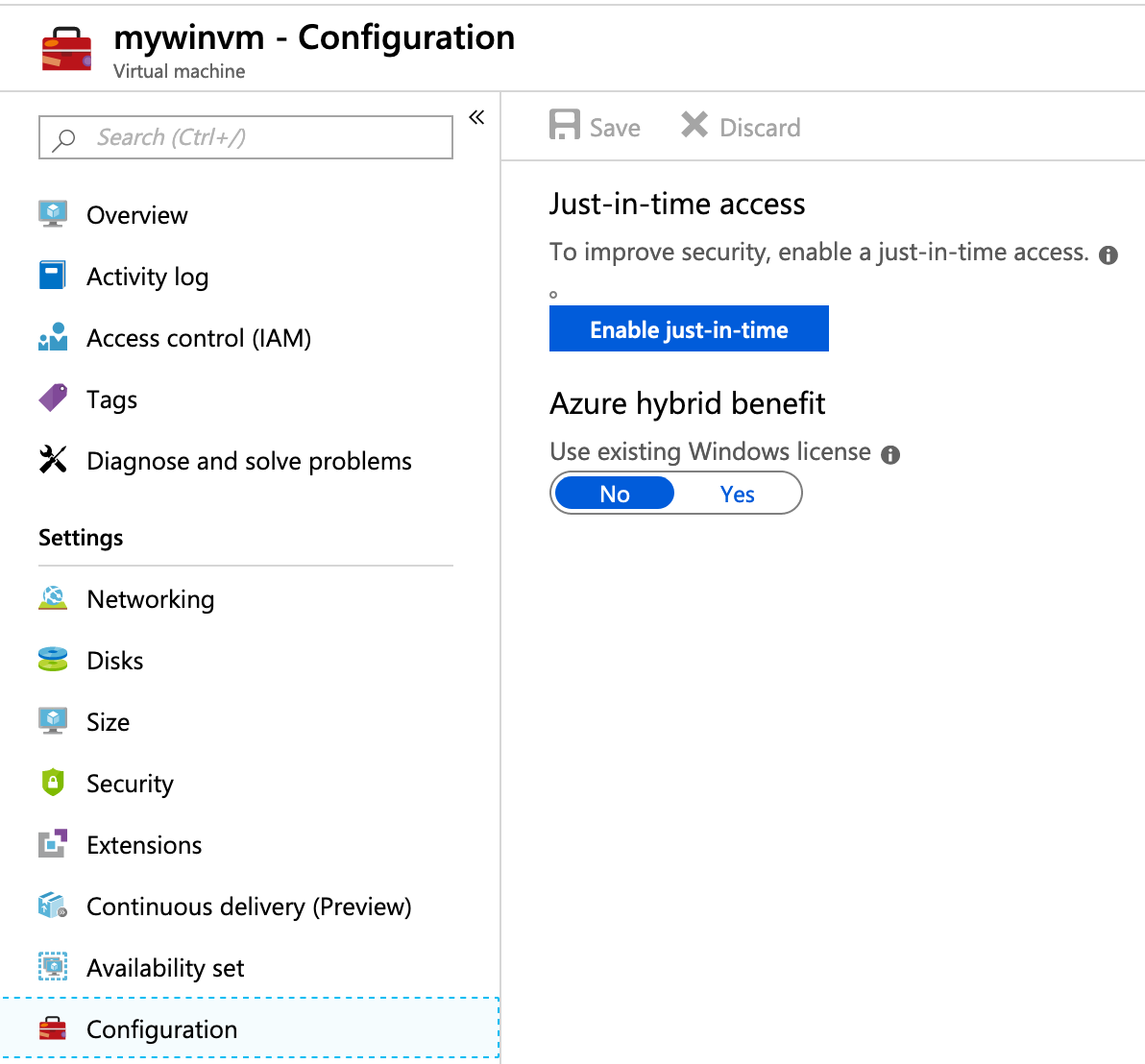The image size is (1145, 1064).
Task: Click the purple Tags icon
Action: pos(53,398)
